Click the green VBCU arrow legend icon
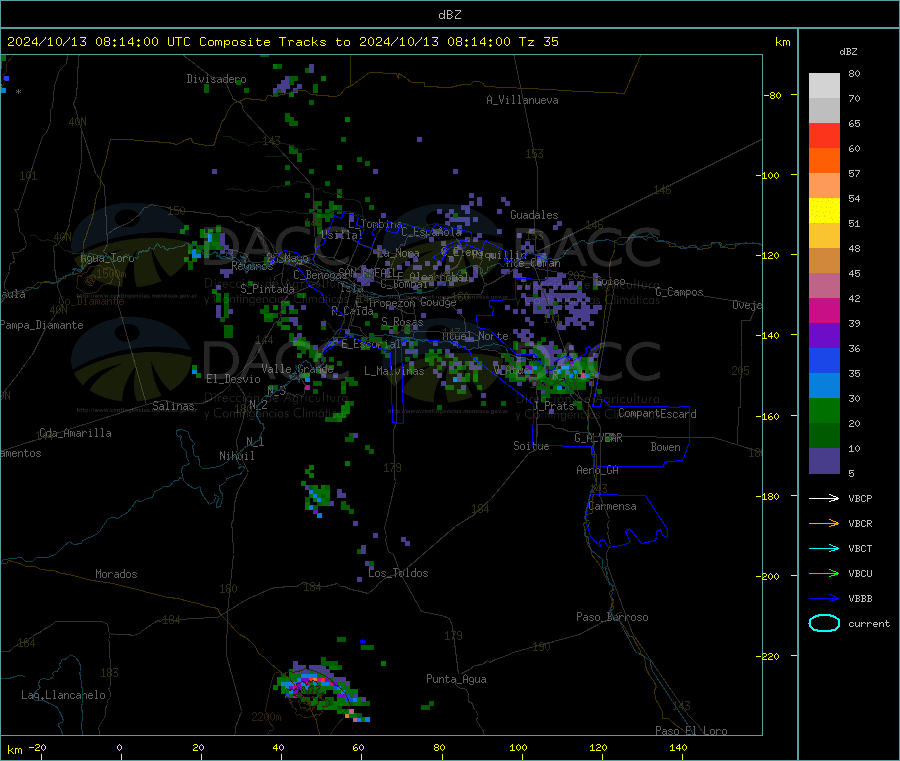Viewport: 900px width, 761px height. point(824,573)
